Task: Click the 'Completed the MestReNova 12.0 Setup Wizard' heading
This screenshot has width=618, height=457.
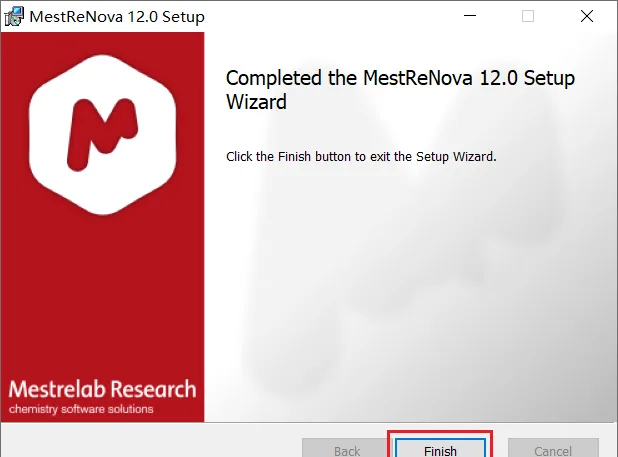Action: tap(400, 90)
